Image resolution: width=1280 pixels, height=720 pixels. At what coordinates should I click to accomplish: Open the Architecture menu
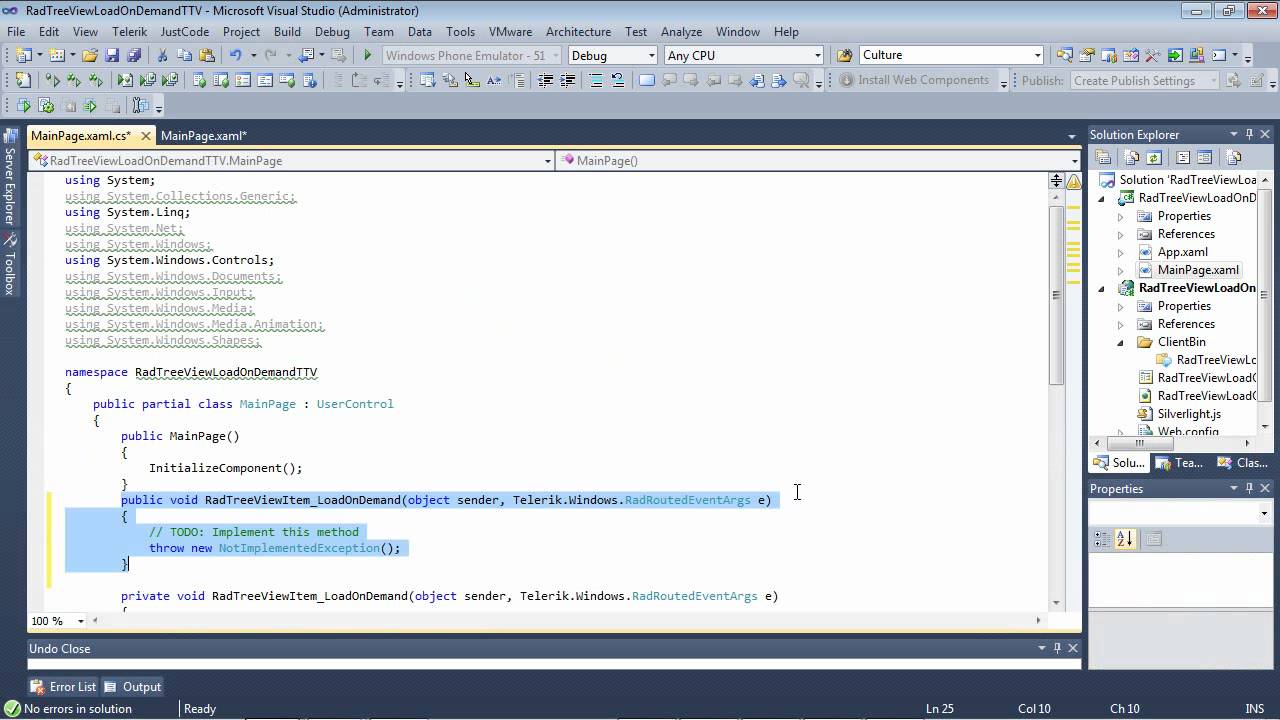click(578, 31)
